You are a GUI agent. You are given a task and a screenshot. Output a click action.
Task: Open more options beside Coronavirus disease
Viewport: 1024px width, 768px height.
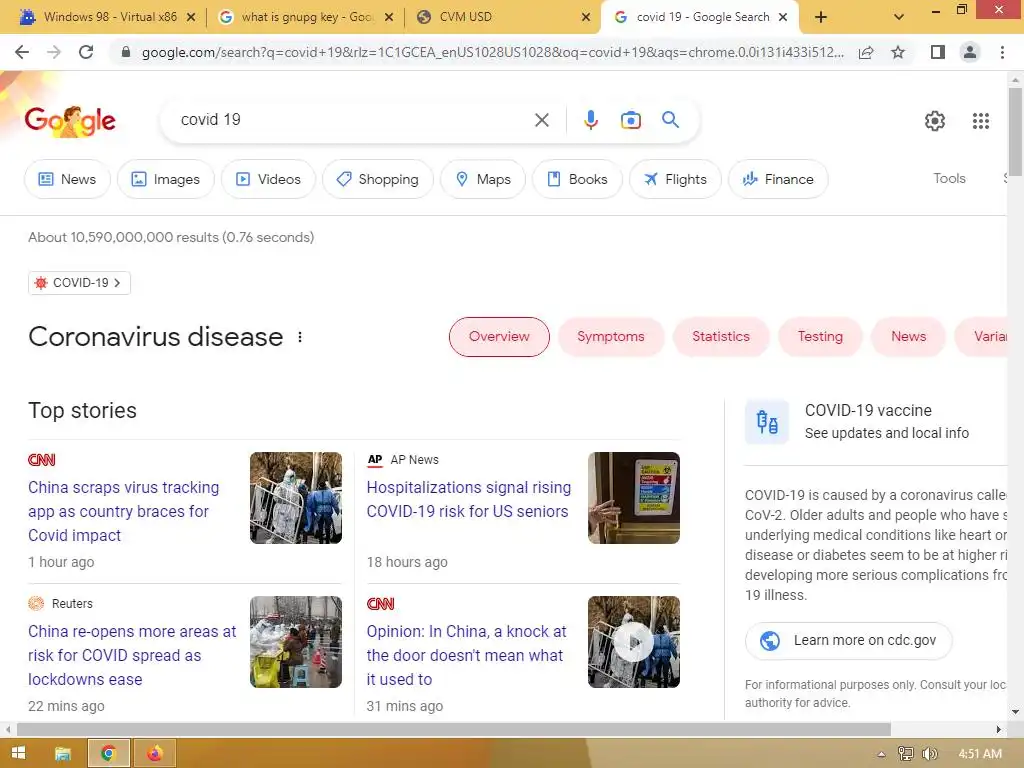click(300, 337)
